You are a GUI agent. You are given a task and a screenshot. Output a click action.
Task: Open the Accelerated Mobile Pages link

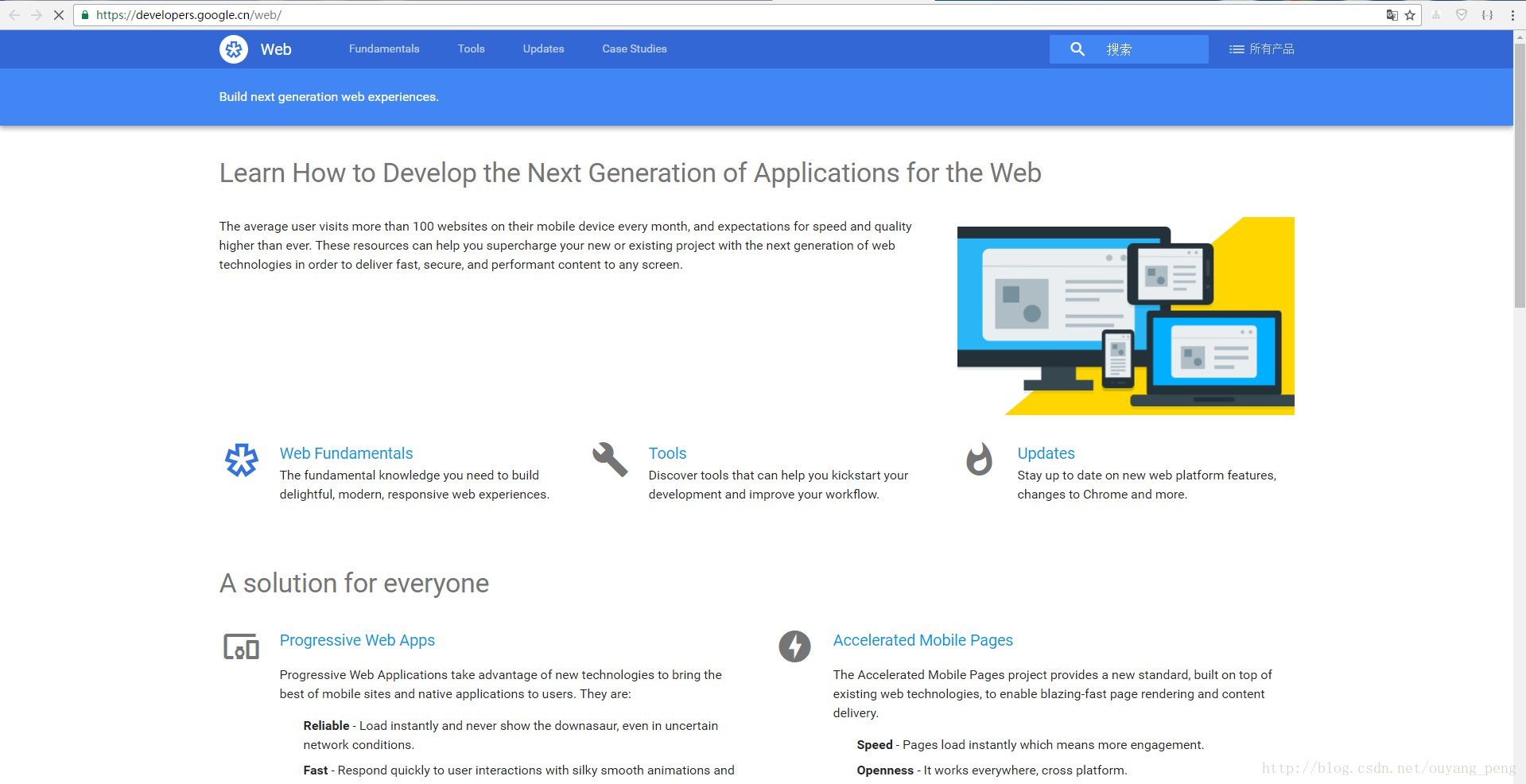click(x=923, y=640)
